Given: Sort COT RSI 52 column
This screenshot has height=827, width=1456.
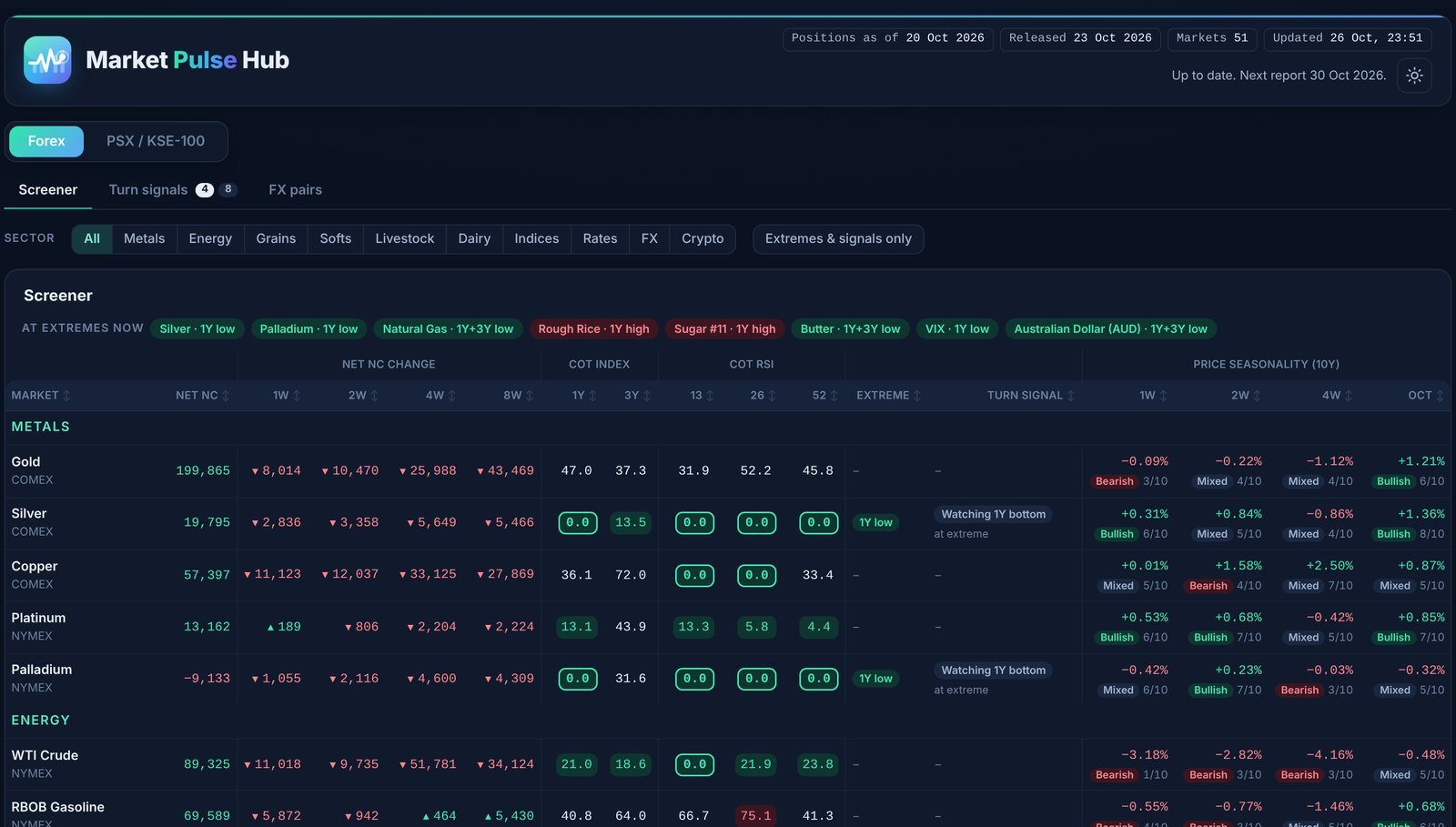Looking at the screenshot, I should 825,396.
